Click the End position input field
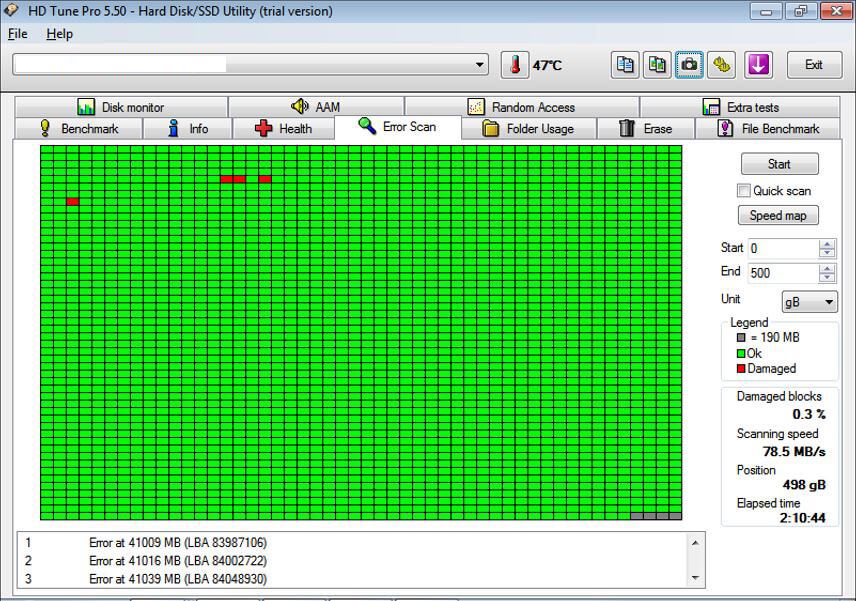The image size is (856, 601). (x=783, y=273)
